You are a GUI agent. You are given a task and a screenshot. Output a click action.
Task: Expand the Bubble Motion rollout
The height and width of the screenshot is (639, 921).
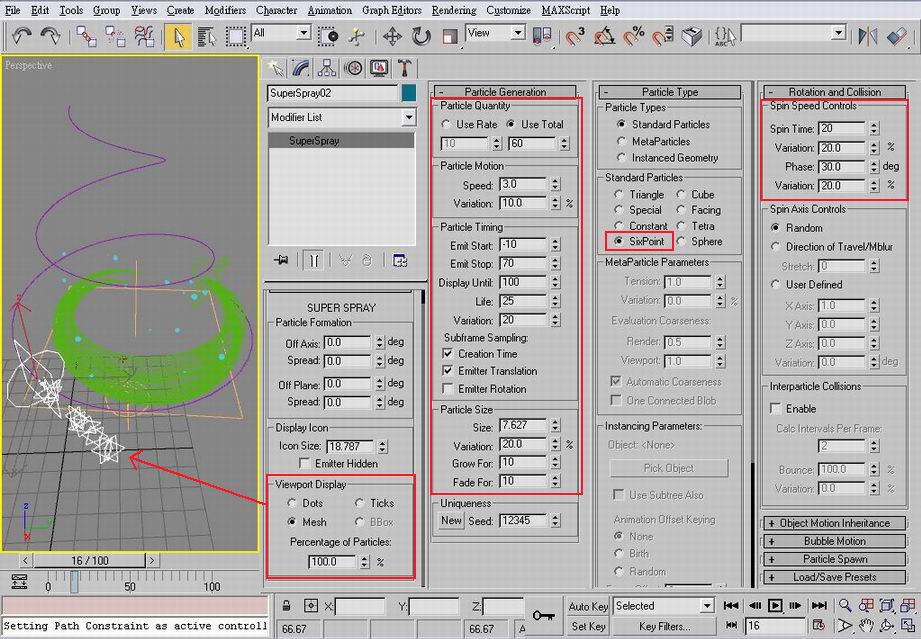835,541
